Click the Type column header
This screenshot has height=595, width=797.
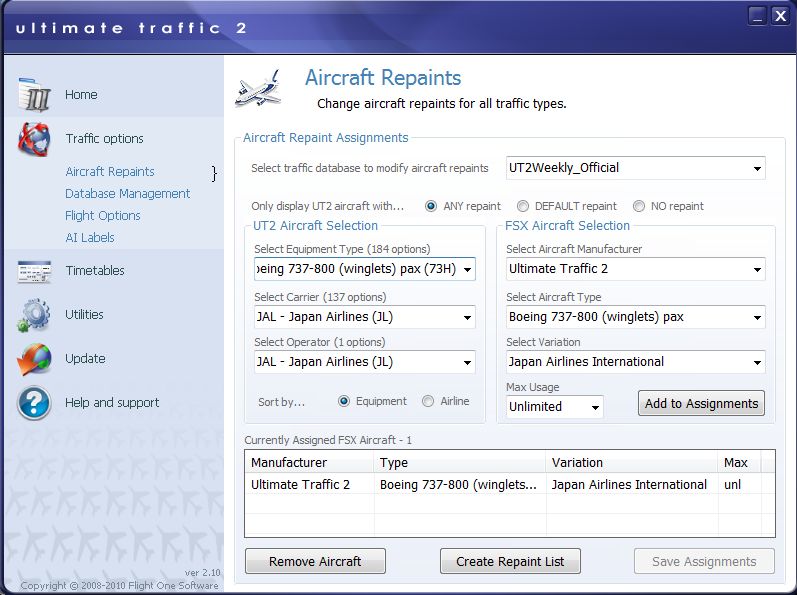(460, 462)
